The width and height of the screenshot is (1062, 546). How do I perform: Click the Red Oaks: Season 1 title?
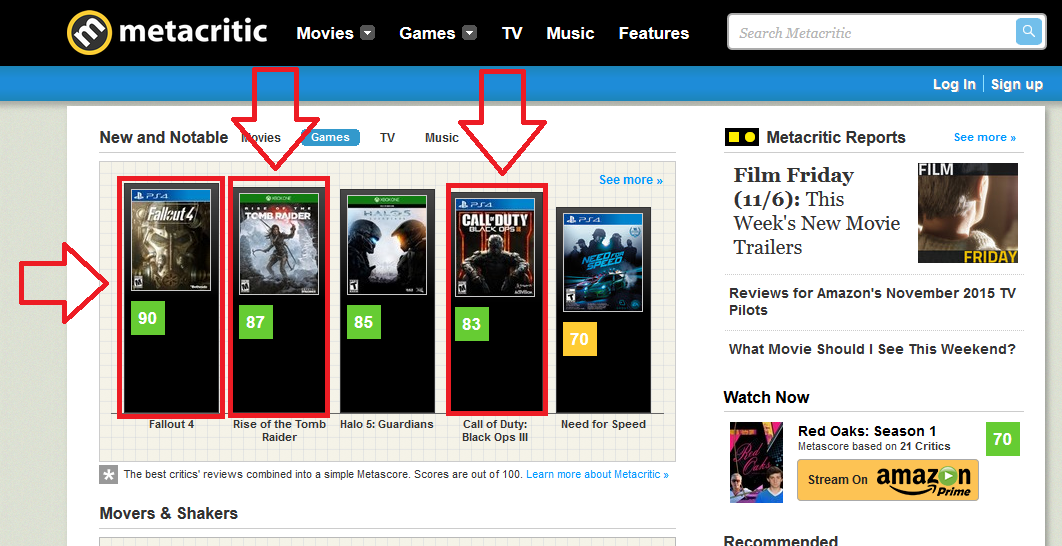(x=867, y=432)
